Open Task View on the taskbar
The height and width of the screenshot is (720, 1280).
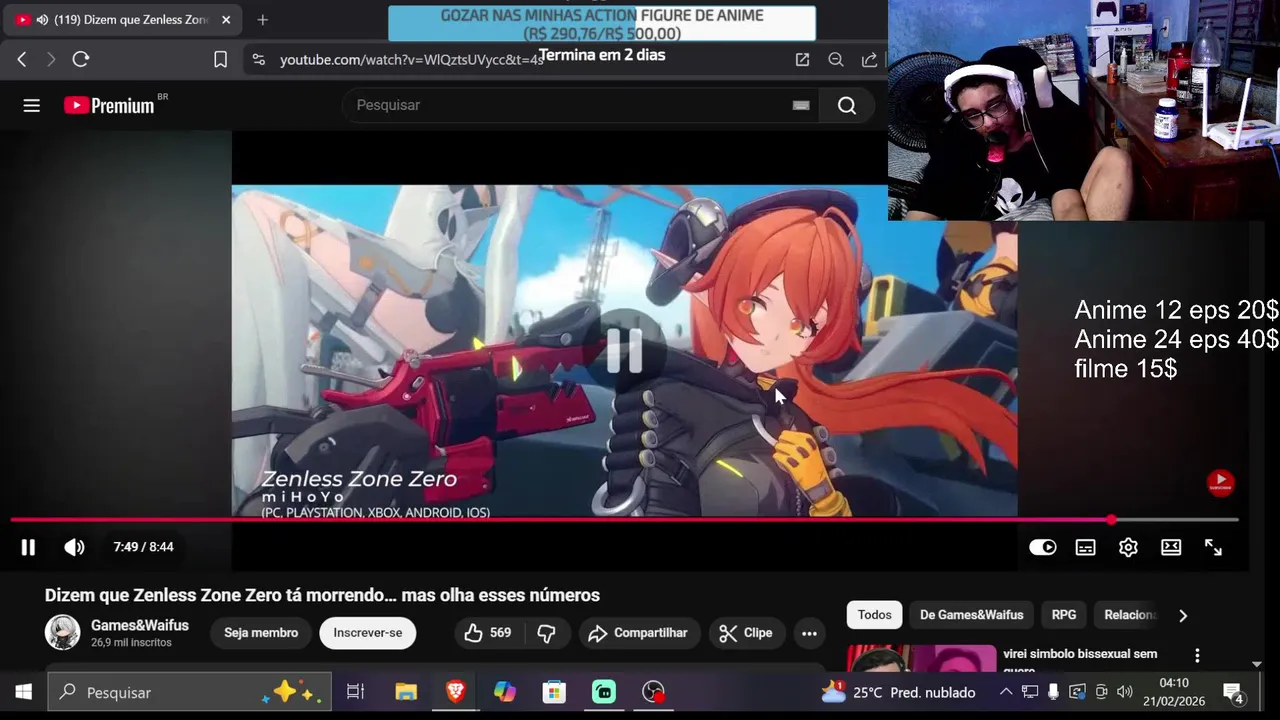pyautogui.click(x=355, y=692)
